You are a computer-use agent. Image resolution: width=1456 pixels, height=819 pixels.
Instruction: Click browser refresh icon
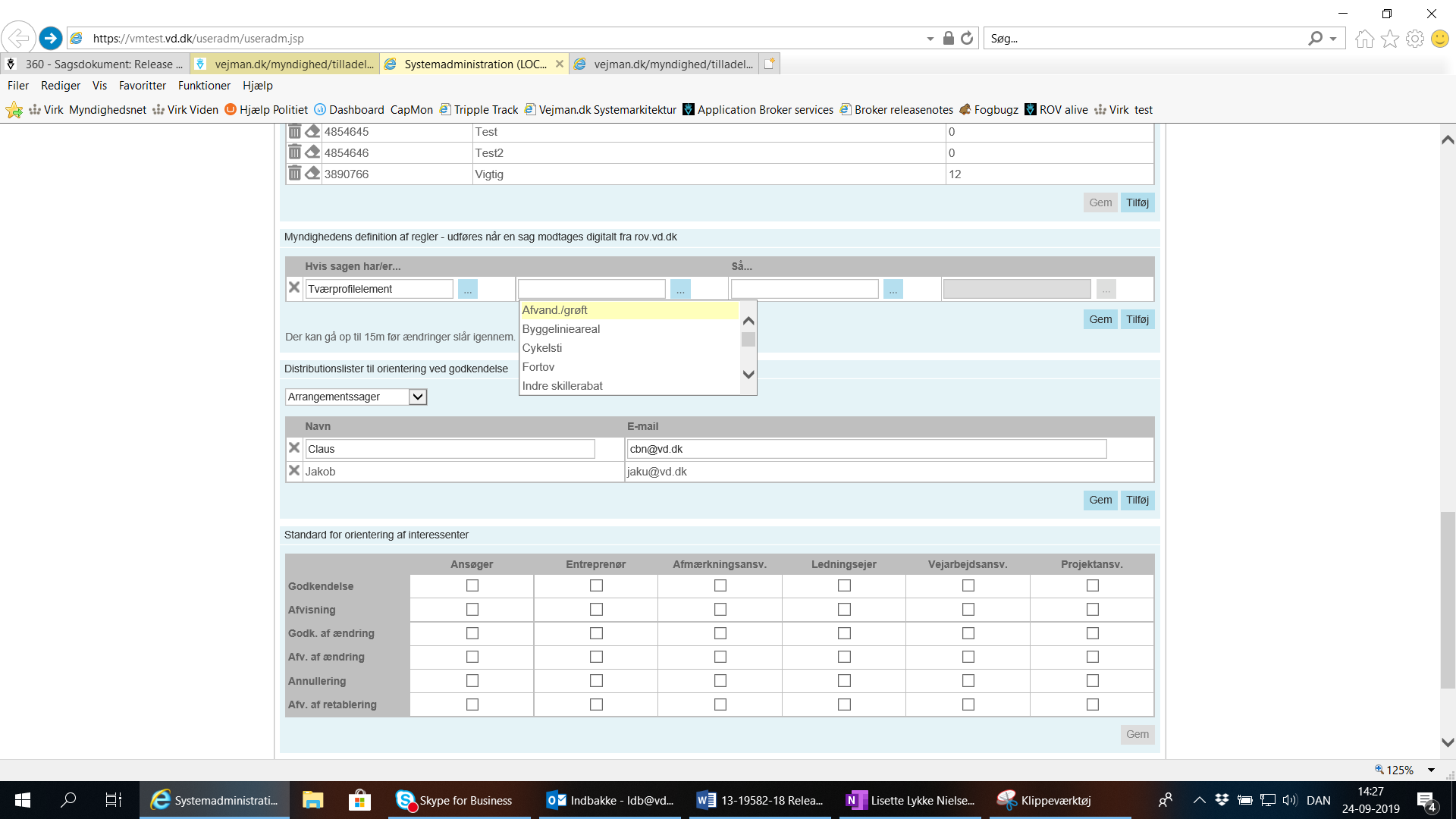(x=967, y=38)
